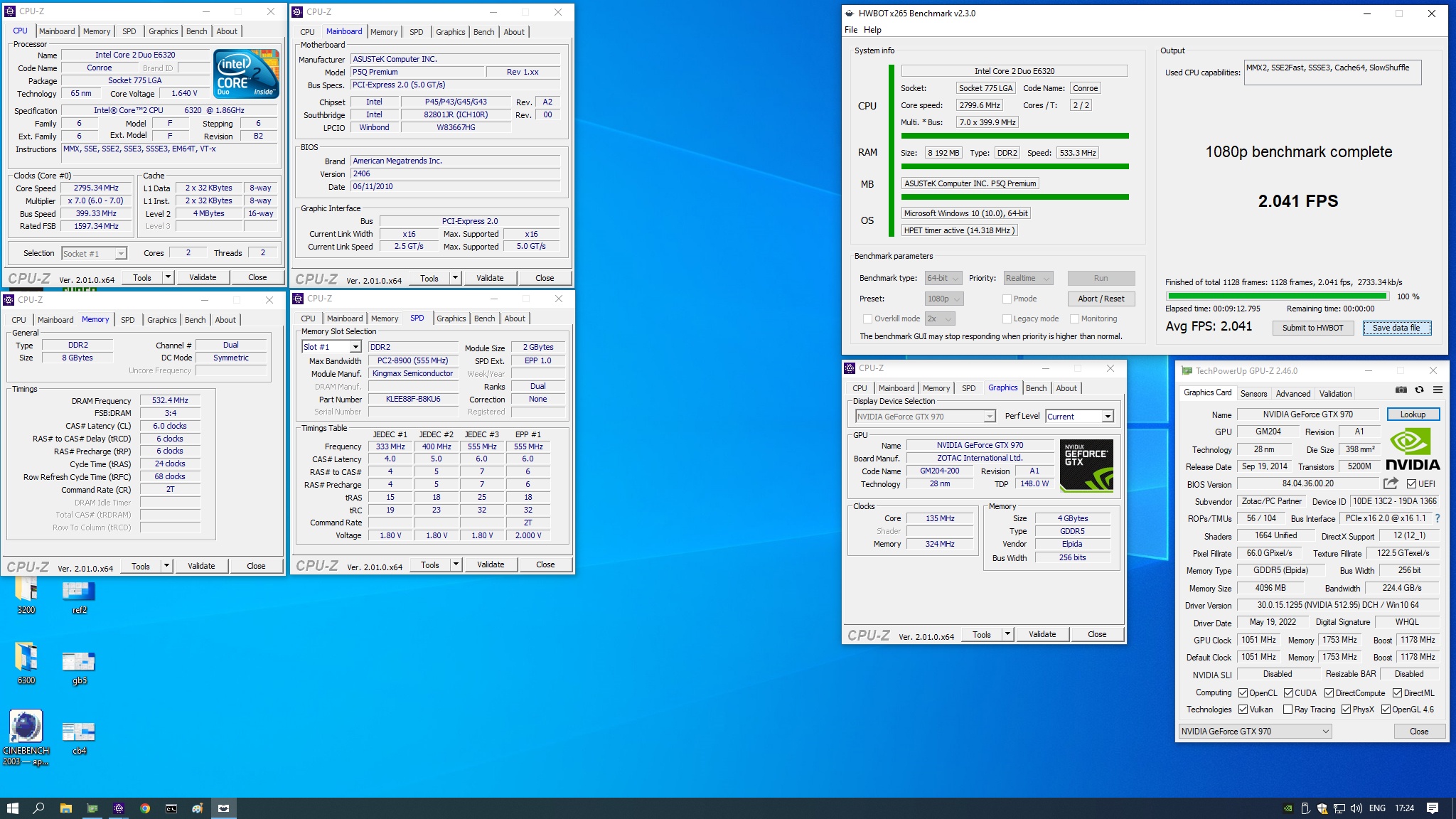Click the benchmark progress bar at 100%
This screenshot has height=819, width=1456.
click(x=1278, y=296)
